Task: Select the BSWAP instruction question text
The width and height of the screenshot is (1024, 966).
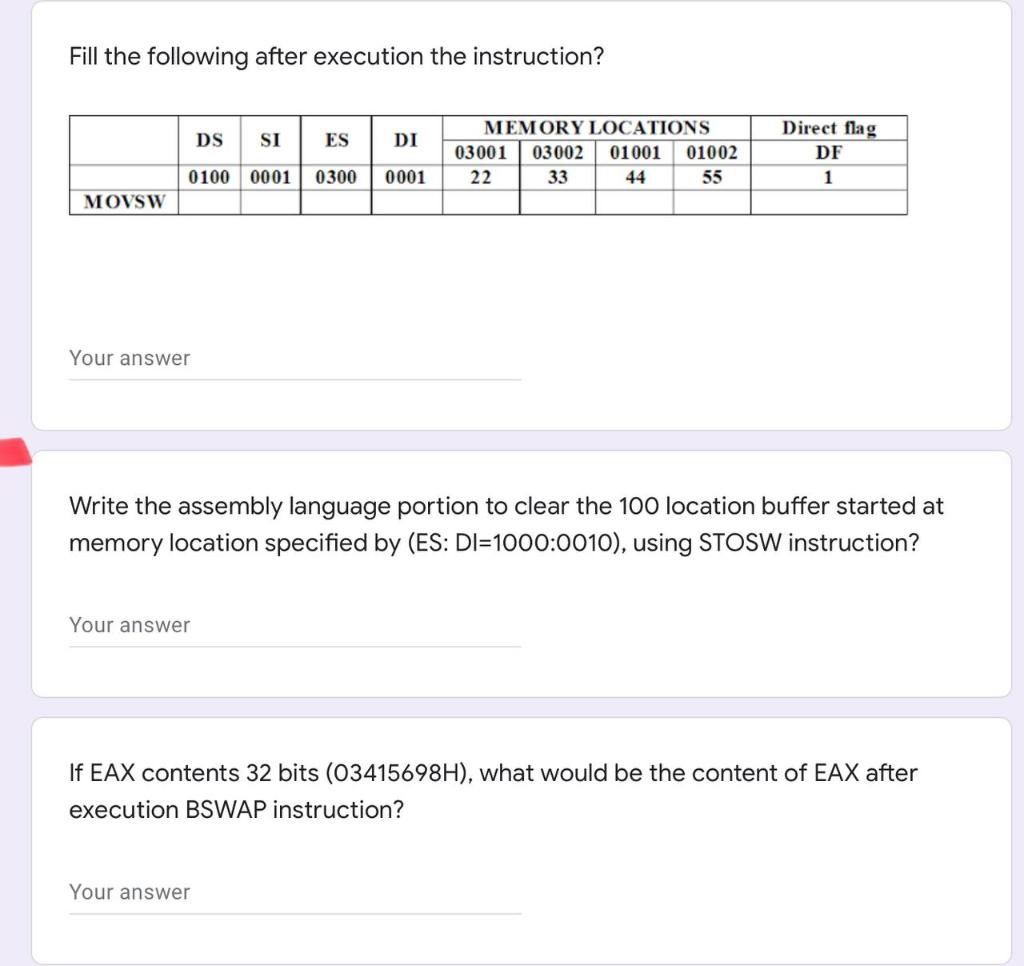Action: coord(493,791)
